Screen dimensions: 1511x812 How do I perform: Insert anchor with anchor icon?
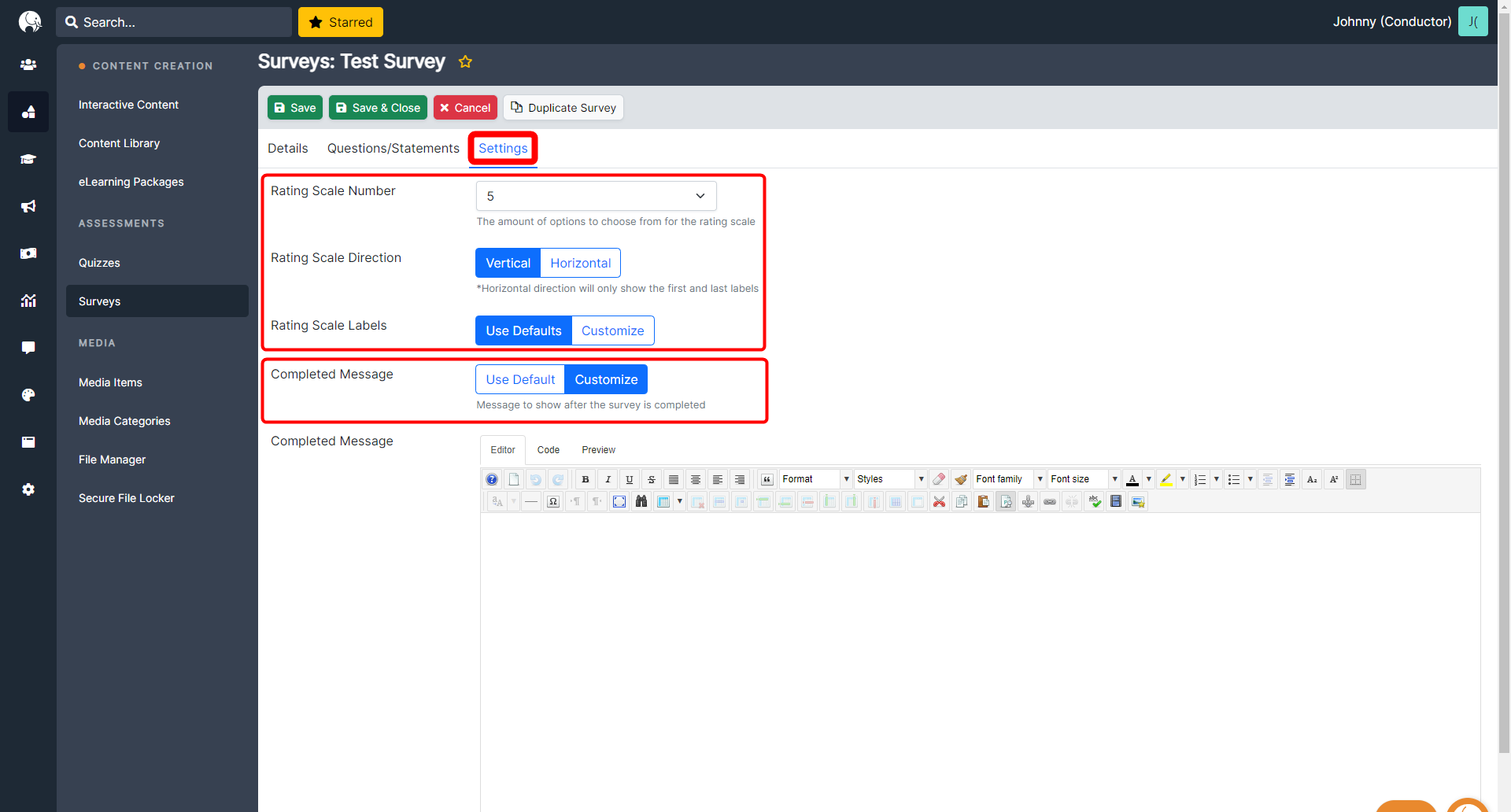(x=1028, y=501)
